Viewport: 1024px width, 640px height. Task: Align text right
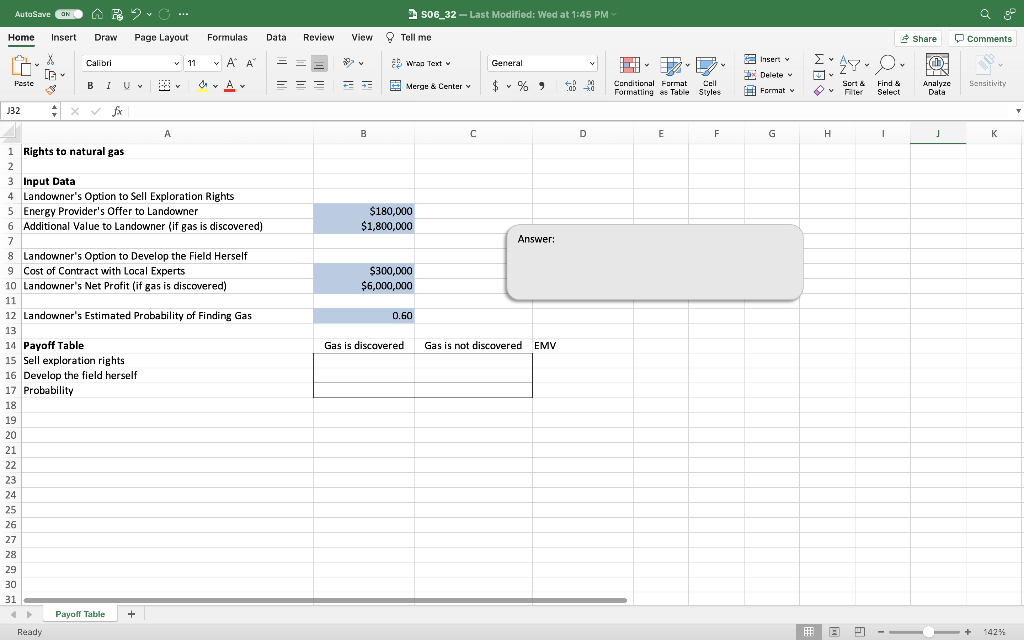[x=319, y=85]
